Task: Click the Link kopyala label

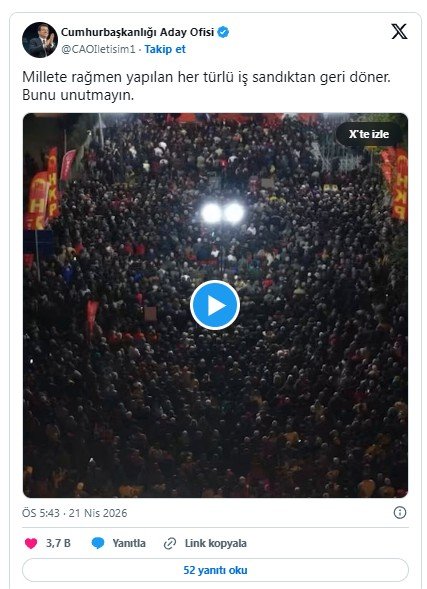Action: point(216,543)
